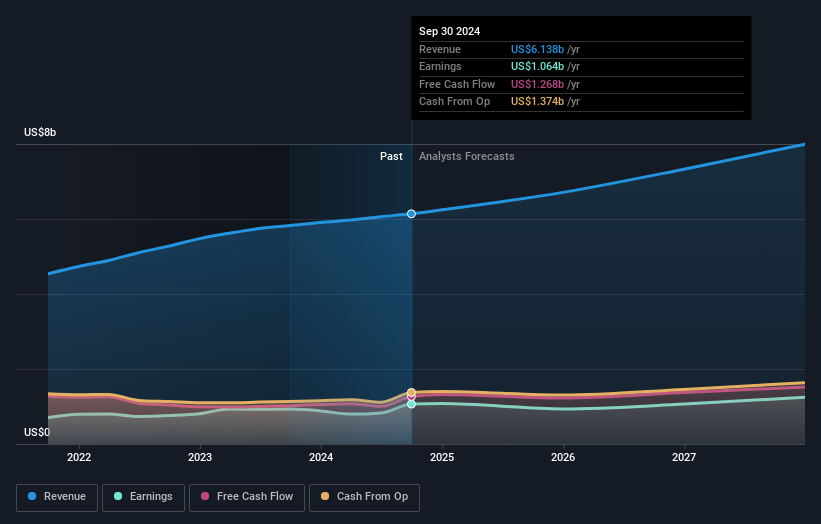Image resolution: width=821 pixels, height=524 pixels.
Task: Click the US$1.374b cash from op value
Action: point(537,102)
